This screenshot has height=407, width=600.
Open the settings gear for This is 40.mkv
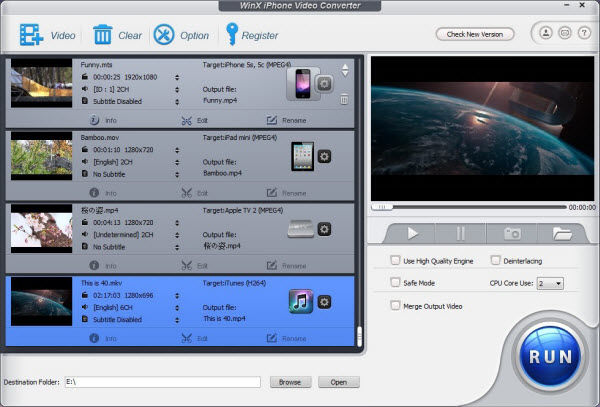pyautogui.click(x=324, y=302)
